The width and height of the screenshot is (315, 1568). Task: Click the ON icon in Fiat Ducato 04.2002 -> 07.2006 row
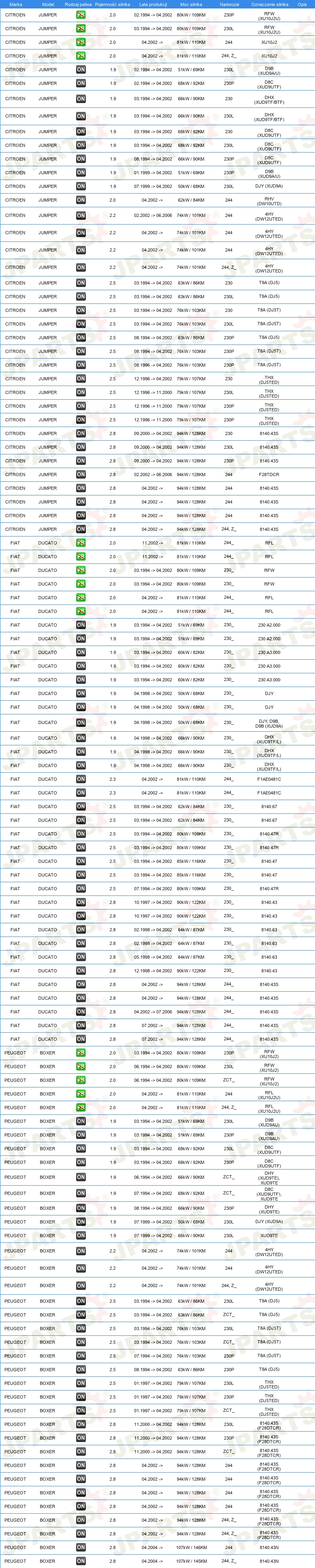(x=81, y=1012)
